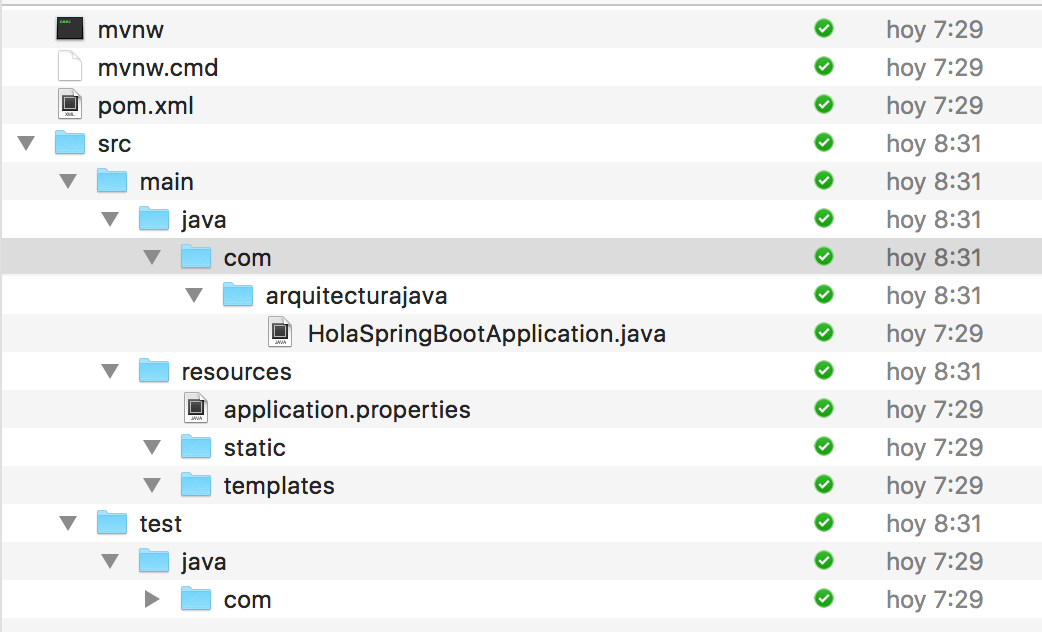Click the green checkmark next to application.properties

[823, 409]
